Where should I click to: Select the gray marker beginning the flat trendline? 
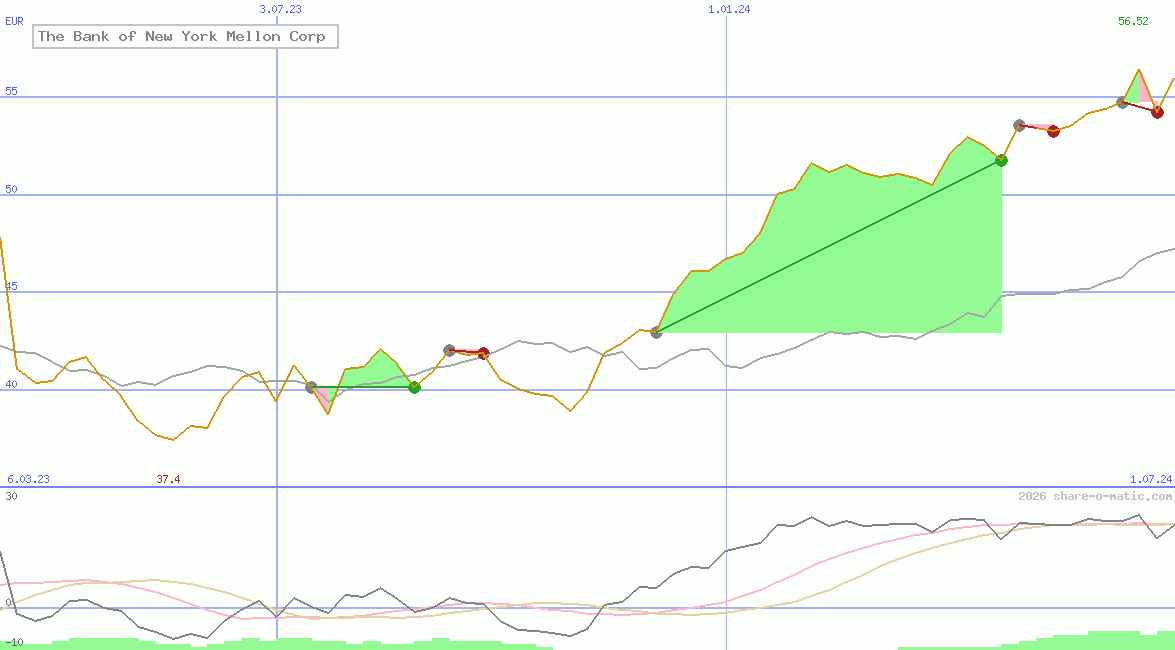(x=311, y=387)
